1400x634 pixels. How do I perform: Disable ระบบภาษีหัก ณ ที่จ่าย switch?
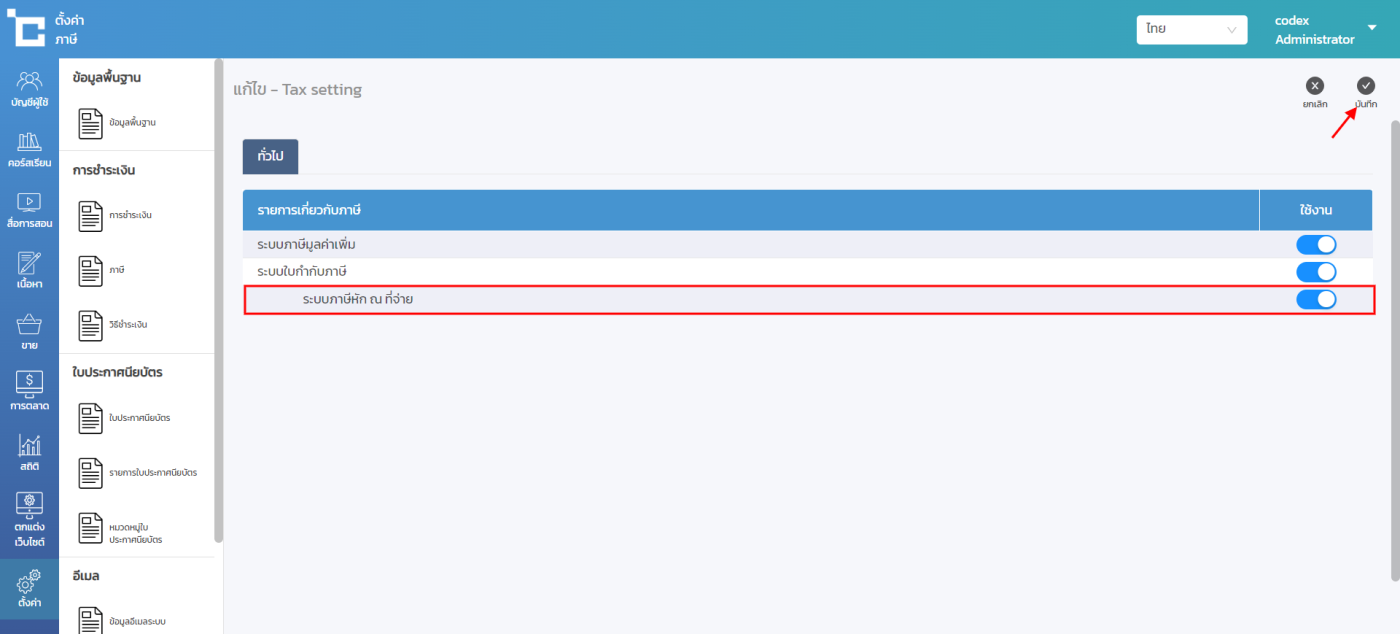tap(1316, 299)
